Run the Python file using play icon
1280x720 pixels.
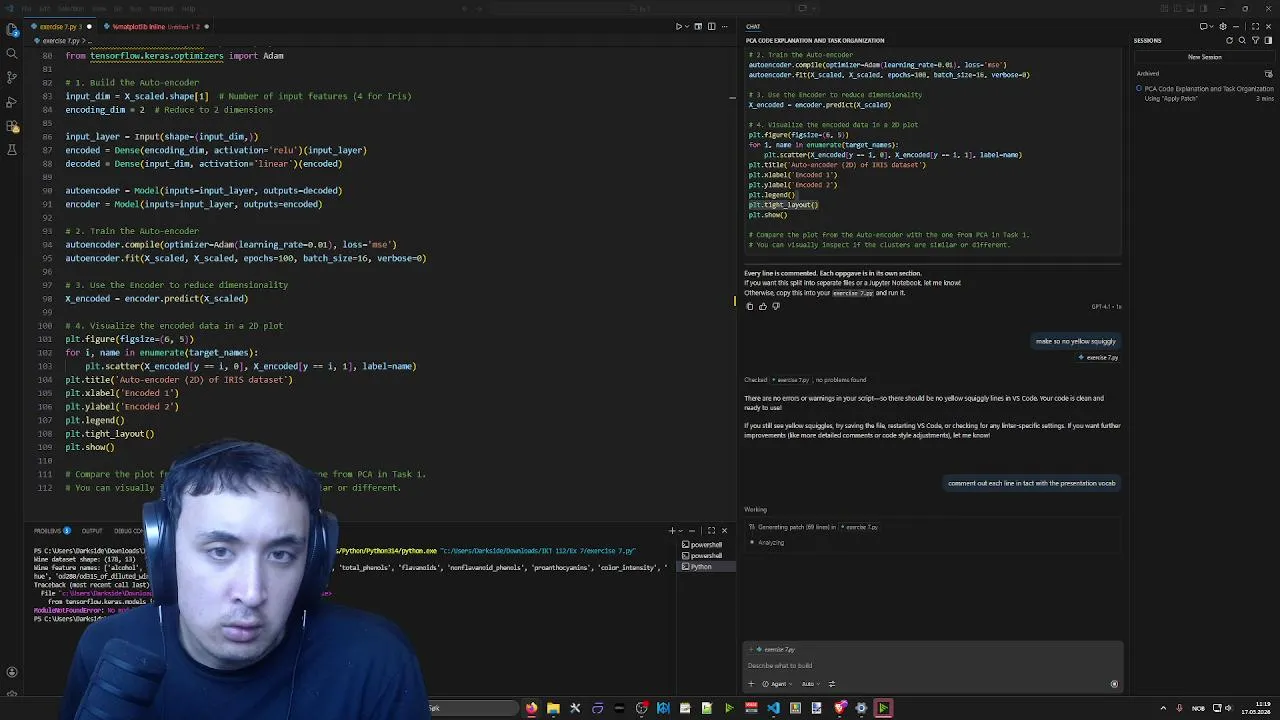pyautogui.click(x=678, y=26)
